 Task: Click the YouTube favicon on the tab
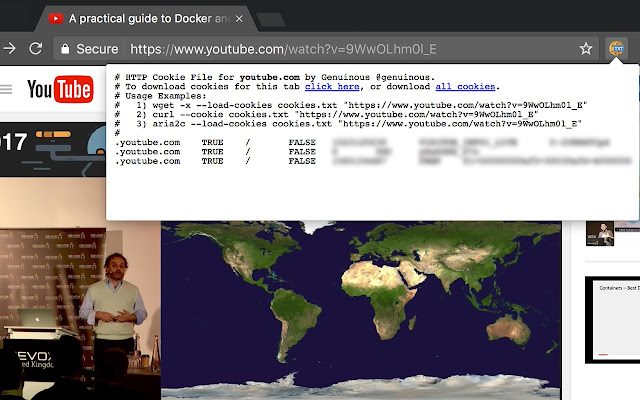[x=55, y=17]
